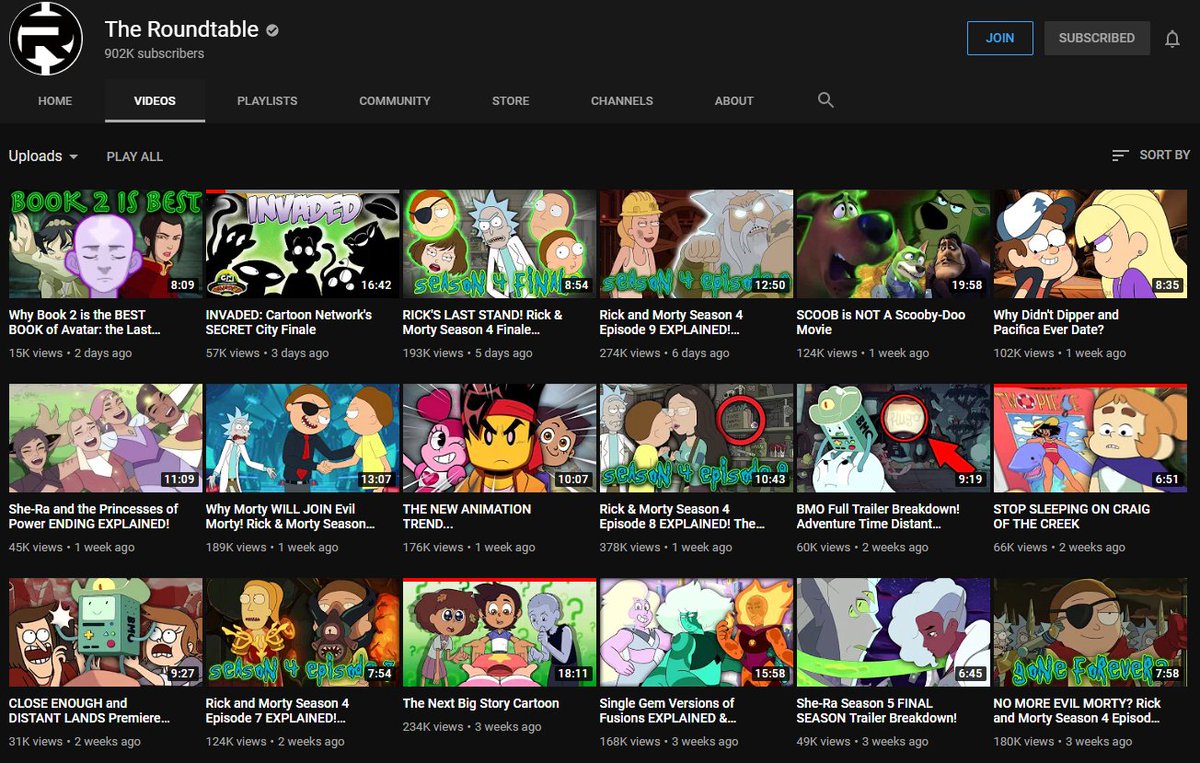
Task: Switch to the CHANNELS tab
Action: pos(622,101)
